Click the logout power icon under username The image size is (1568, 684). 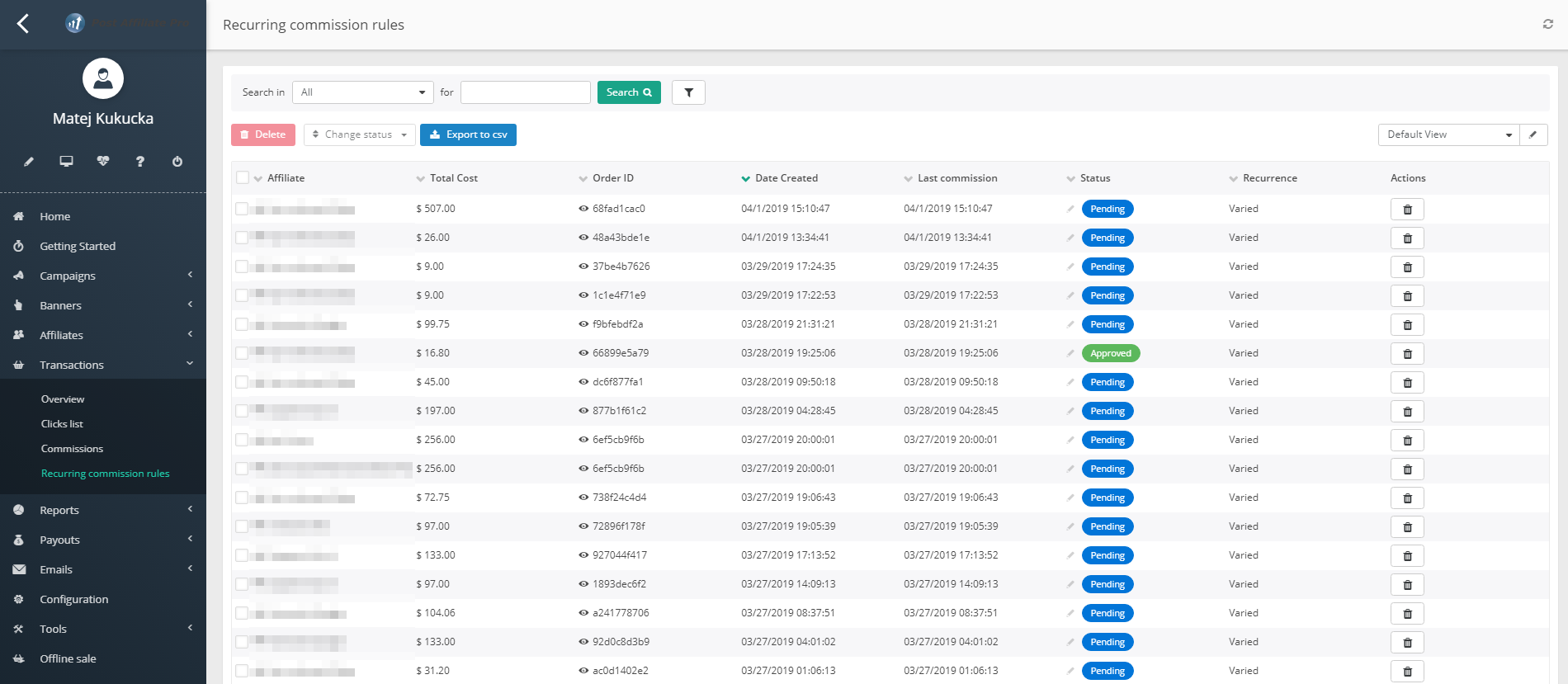click(177, 162)
